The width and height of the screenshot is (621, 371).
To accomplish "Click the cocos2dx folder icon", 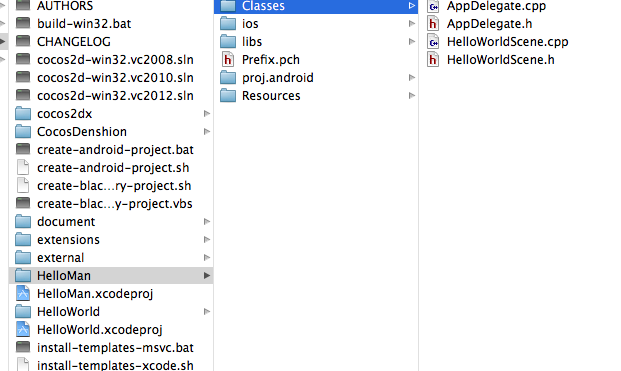I will click(23, 113).
